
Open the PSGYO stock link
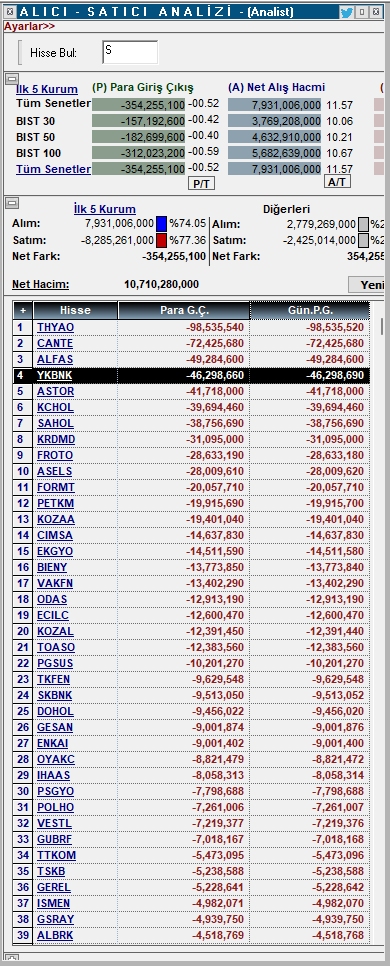55,792
